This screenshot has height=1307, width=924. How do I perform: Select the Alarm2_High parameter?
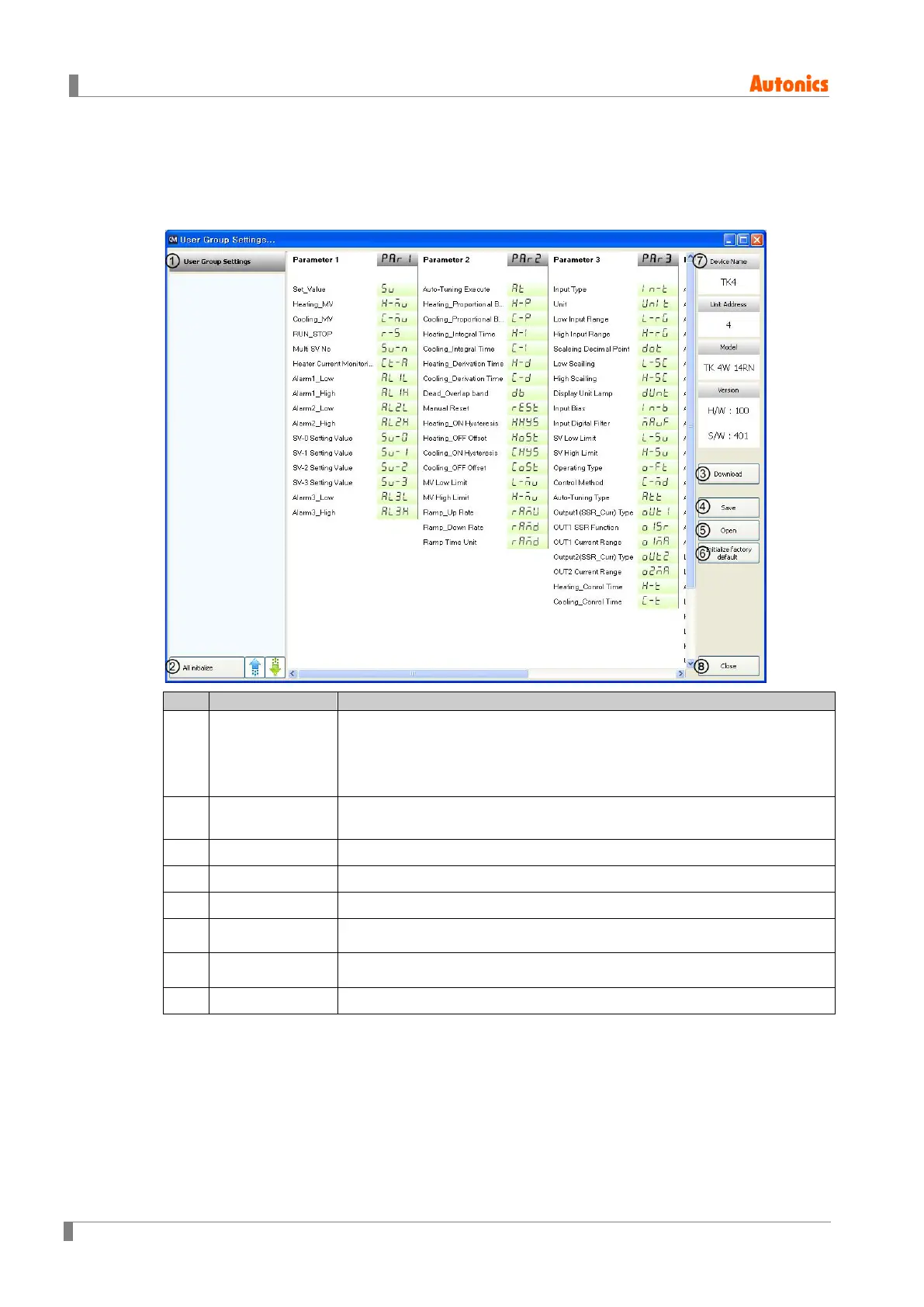(x=313, y=424)
